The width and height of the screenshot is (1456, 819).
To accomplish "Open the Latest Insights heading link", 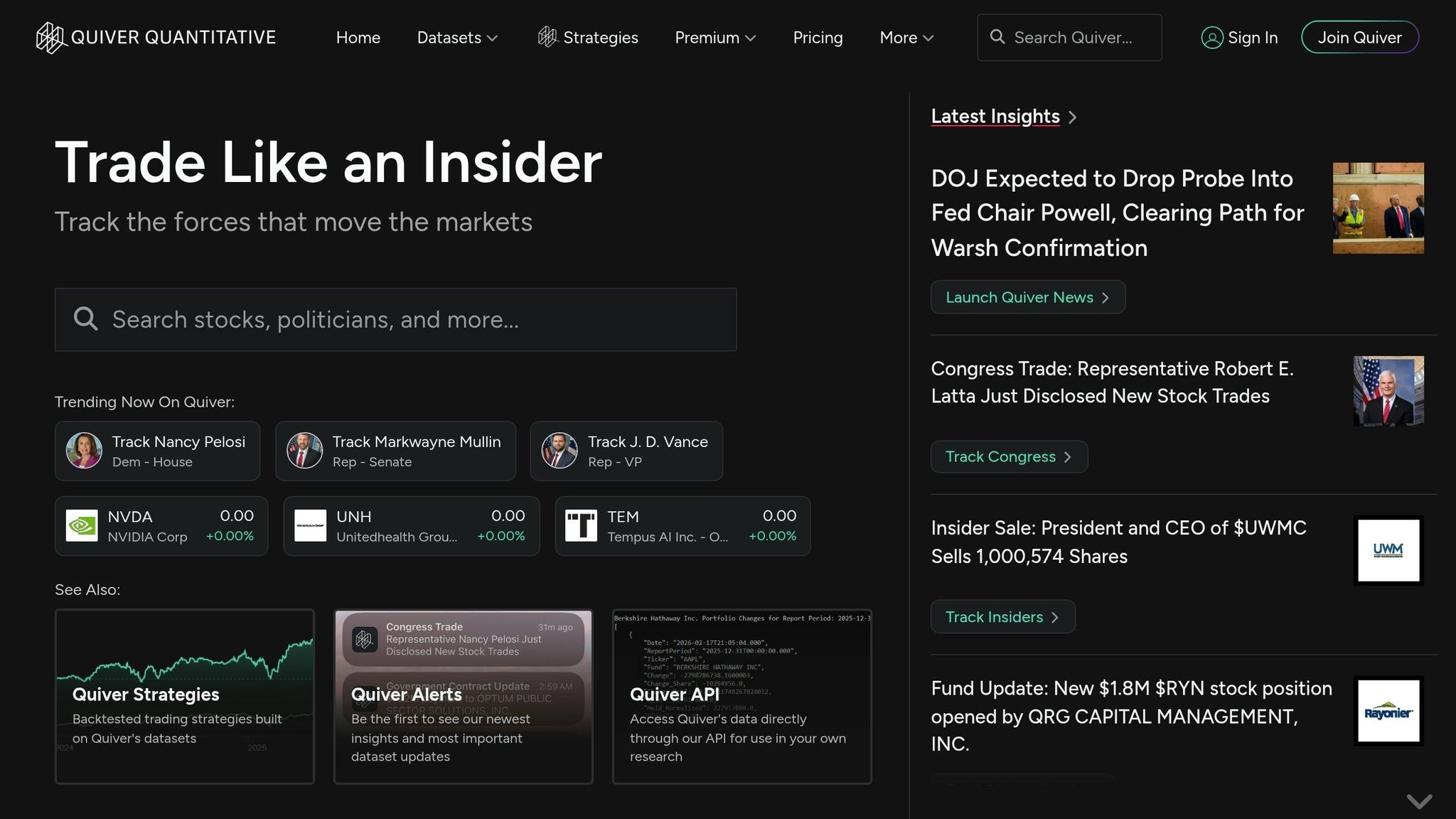I will [995, 117].
